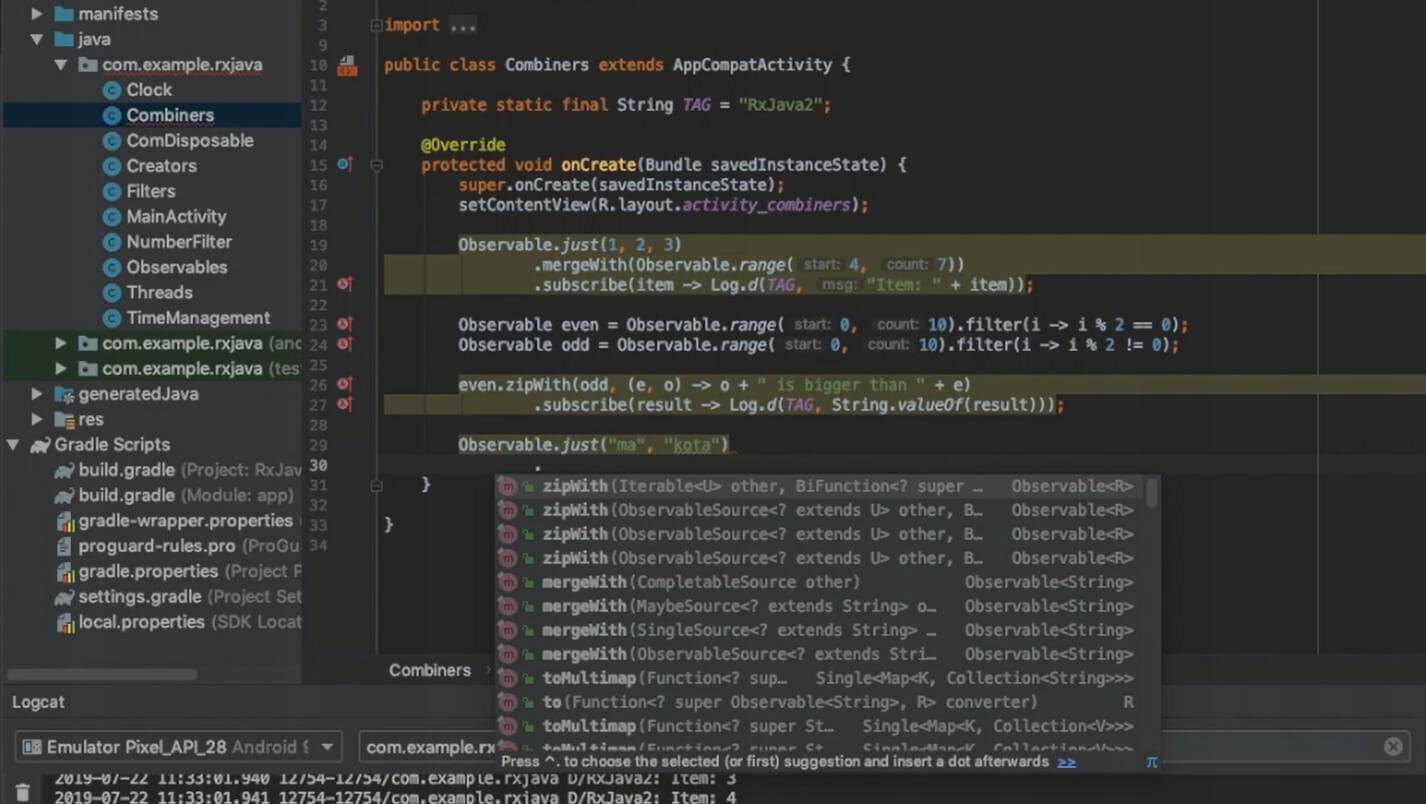This screenshot has width=1426, height=804.
Task: Click the >> link in the completion hint
Action: pyautogui.click(x=1066, y=762)
